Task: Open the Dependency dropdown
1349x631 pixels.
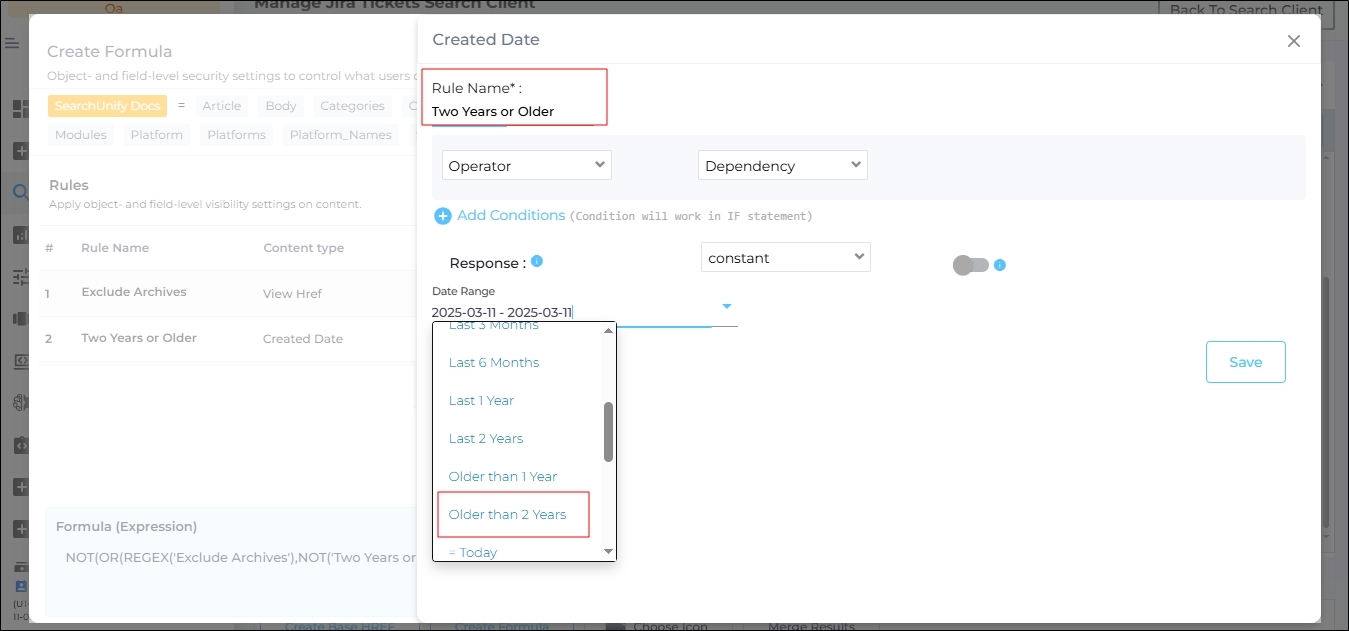Action: pos(782,166)
